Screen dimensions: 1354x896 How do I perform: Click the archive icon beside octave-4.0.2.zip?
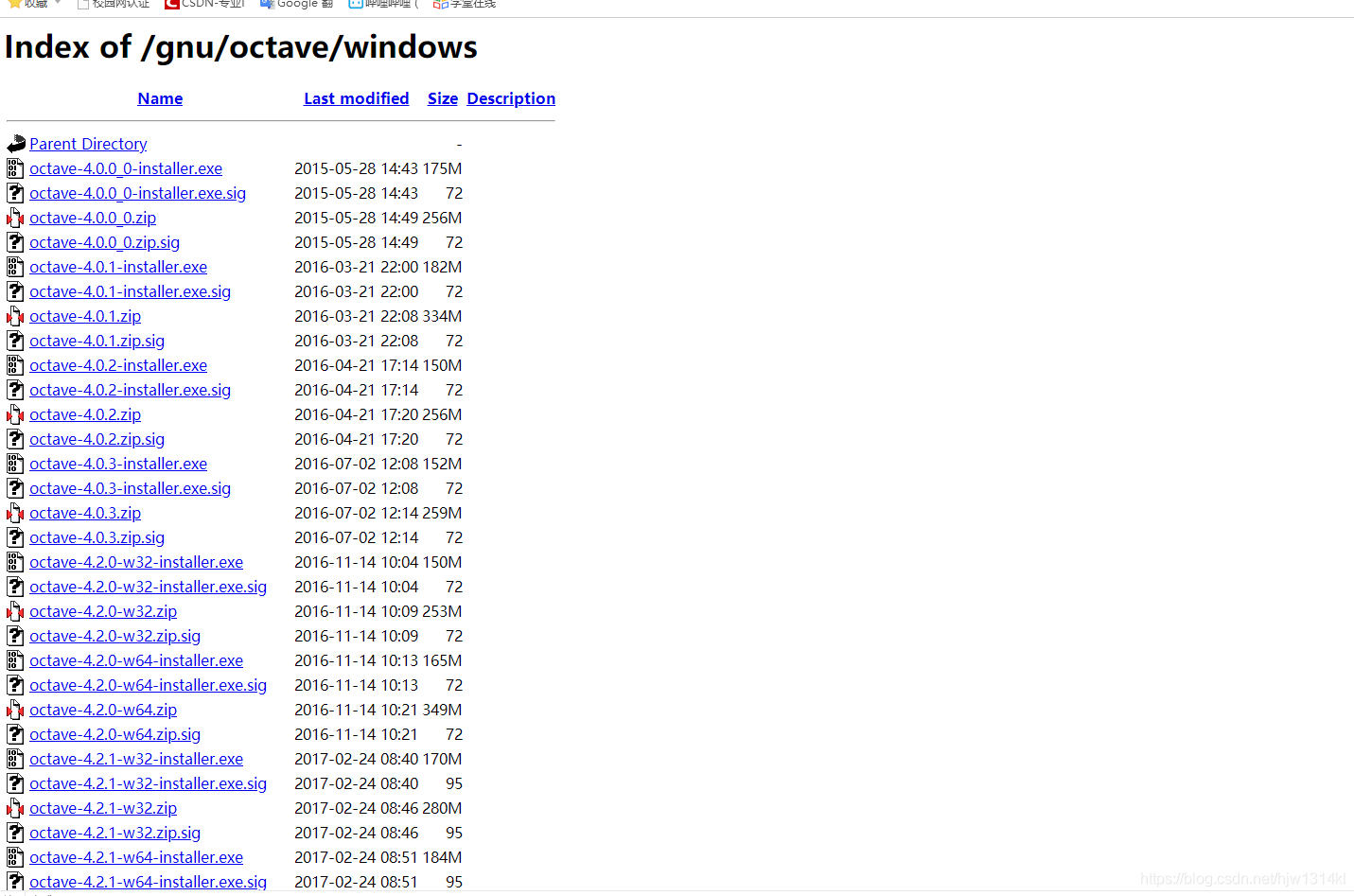(x=15, y=414)
